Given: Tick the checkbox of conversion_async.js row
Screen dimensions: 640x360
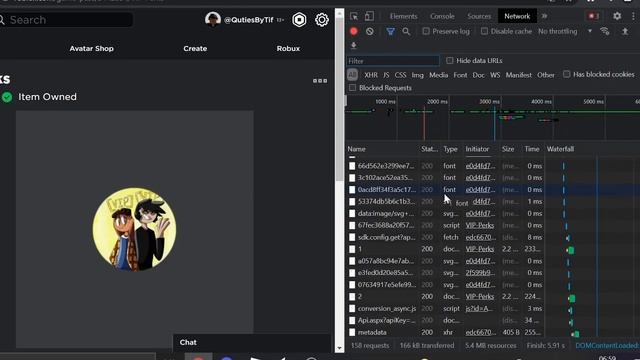Looking at the screenshot, I should (x=352, y=309).
